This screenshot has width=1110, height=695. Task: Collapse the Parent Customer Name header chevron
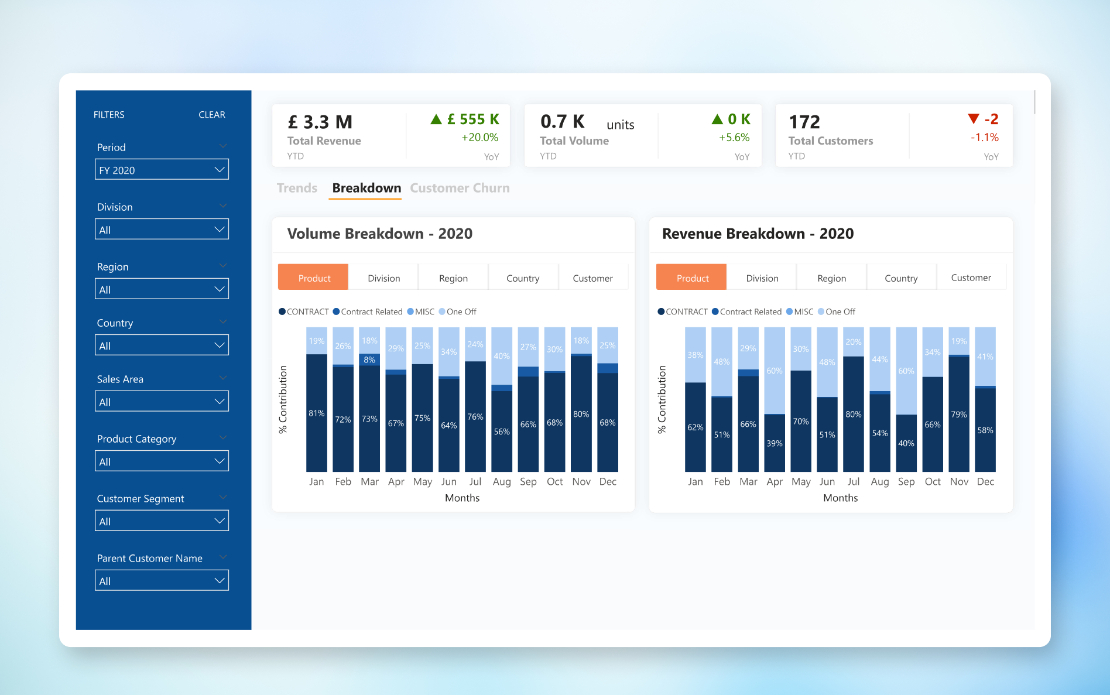[x=223, y=556]
